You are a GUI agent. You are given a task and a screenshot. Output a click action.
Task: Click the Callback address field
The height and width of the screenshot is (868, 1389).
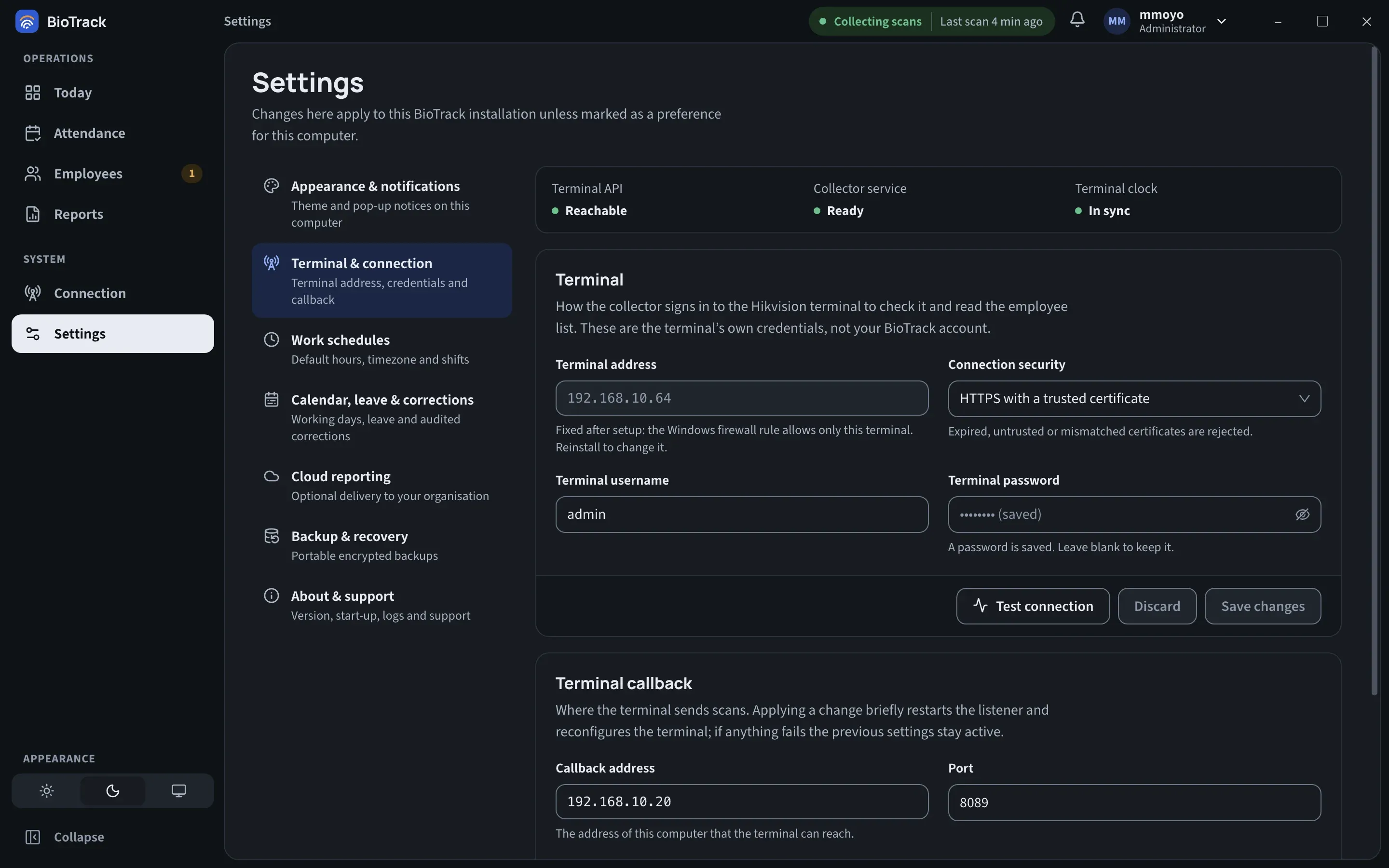pyautogui.click(x=742, y=802)
